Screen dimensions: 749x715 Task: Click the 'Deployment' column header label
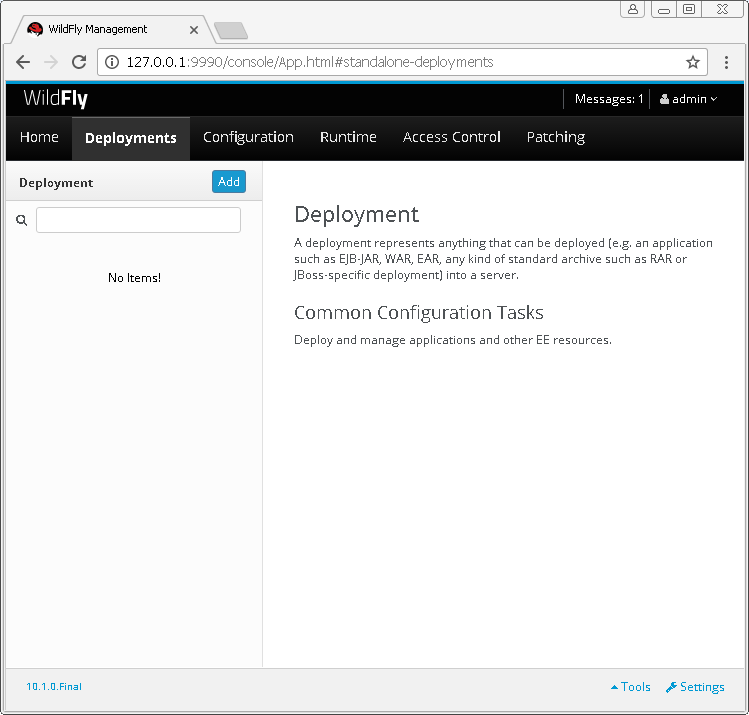(x=56, y=183)
